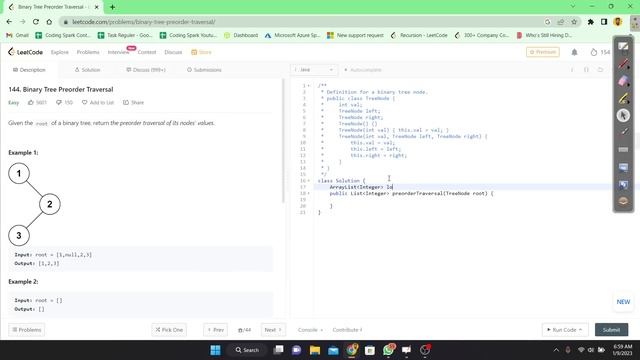
Task: Pick a random problem with Pick One
Action: 169,330
